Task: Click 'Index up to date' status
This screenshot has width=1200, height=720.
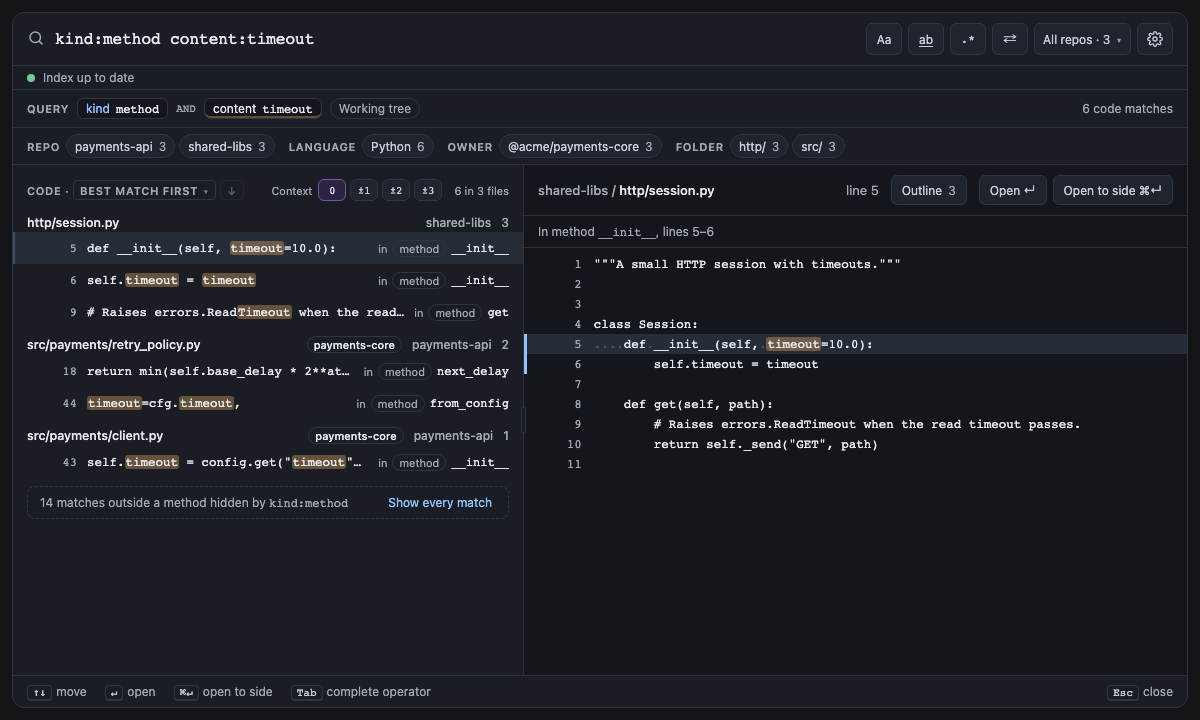Action: pyautogui.click(x=88, y=78)
